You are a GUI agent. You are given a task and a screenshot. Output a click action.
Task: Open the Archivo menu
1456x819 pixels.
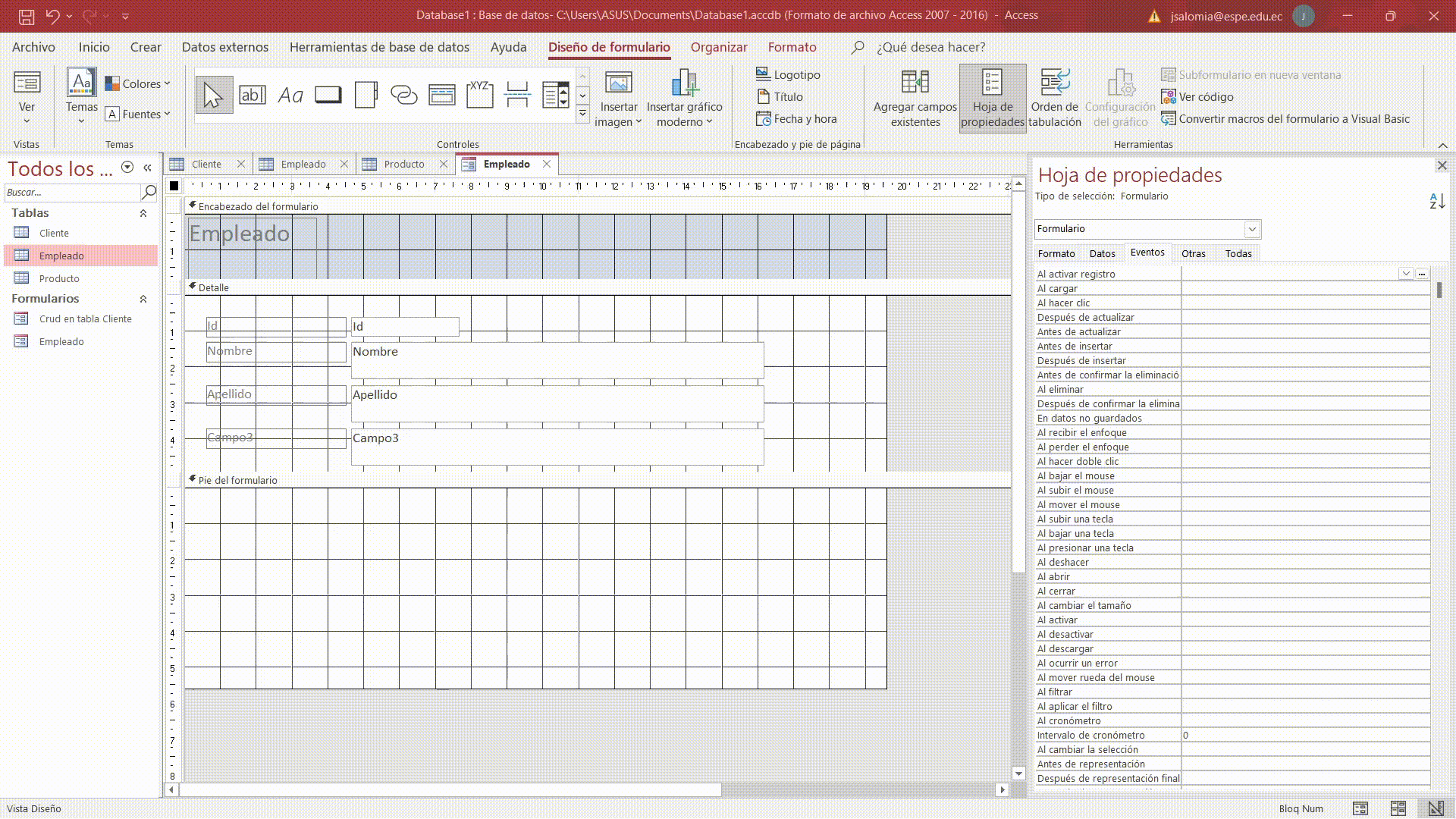coord(33,47)
